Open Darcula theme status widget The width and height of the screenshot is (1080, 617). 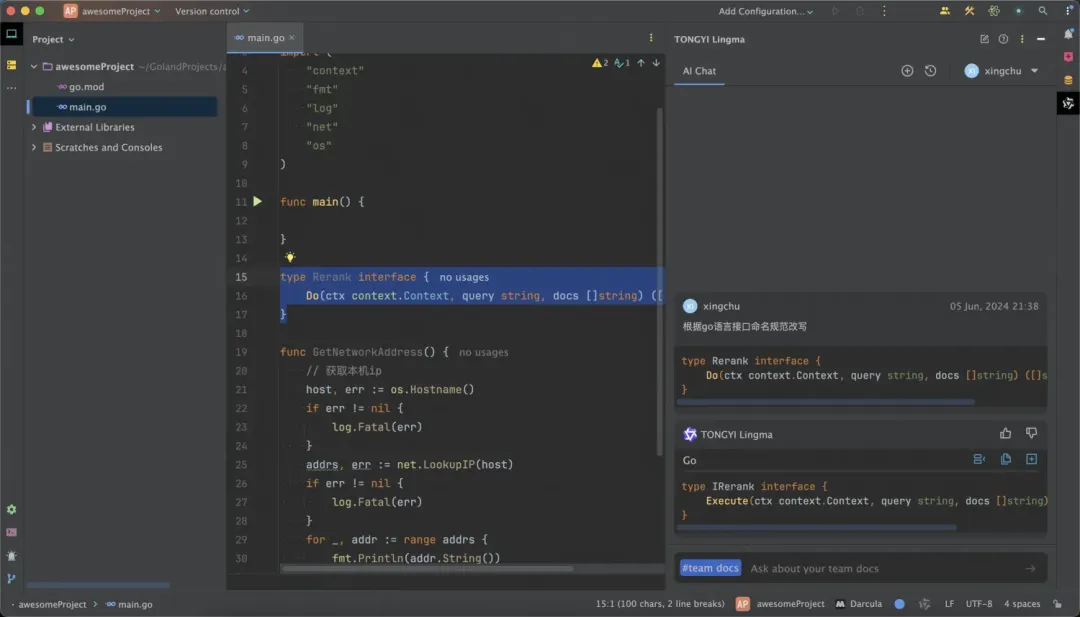859,604
